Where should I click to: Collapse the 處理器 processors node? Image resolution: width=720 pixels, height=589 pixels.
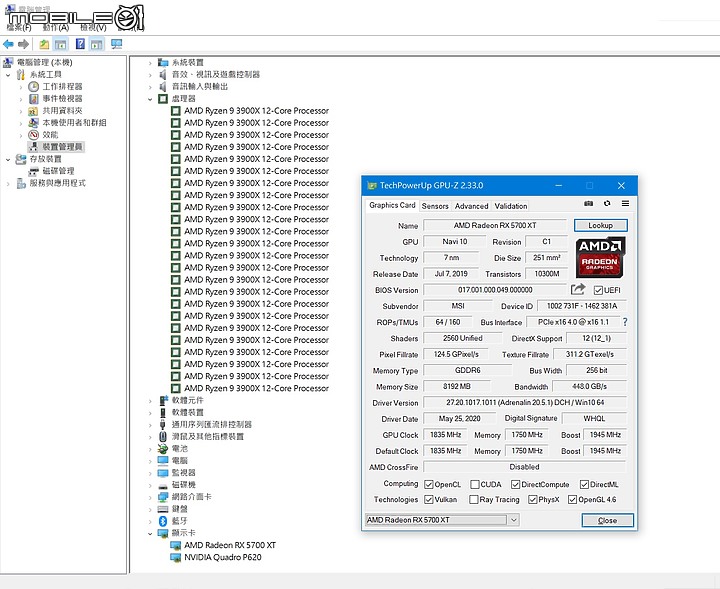pyautogui.click(x=150, y=99)
